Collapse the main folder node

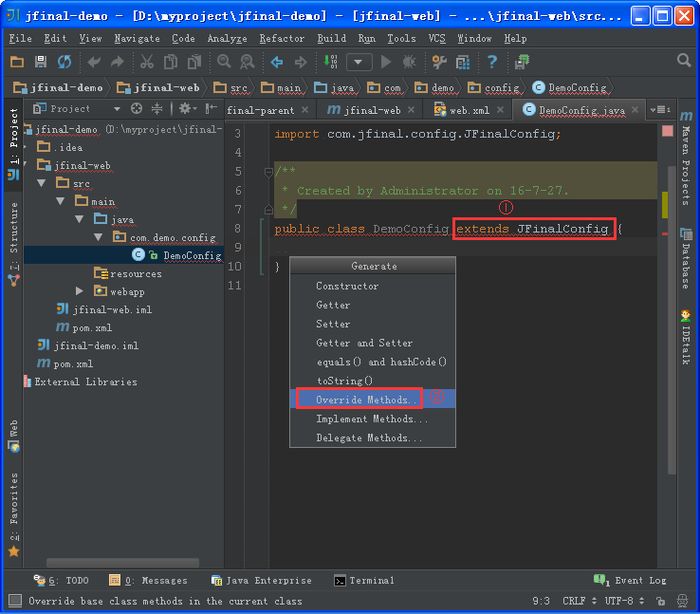point(60,201)
